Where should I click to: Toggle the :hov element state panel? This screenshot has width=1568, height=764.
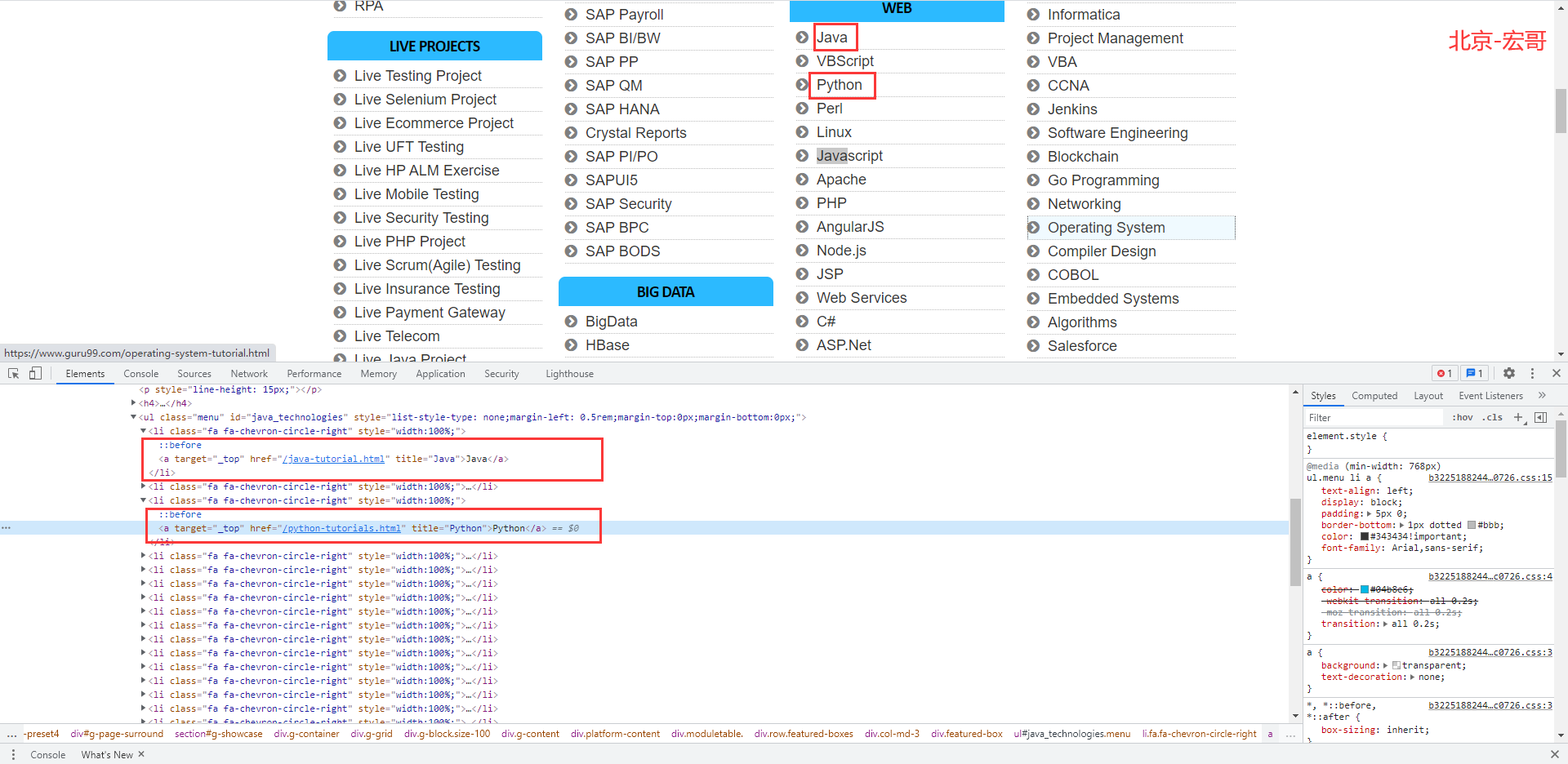point(1463,417)
